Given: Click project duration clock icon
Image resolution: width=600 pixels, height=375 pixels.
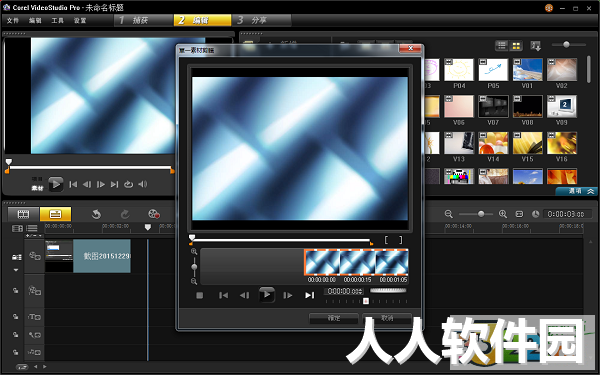Looking at the screenshot, I should pos(535,214).
